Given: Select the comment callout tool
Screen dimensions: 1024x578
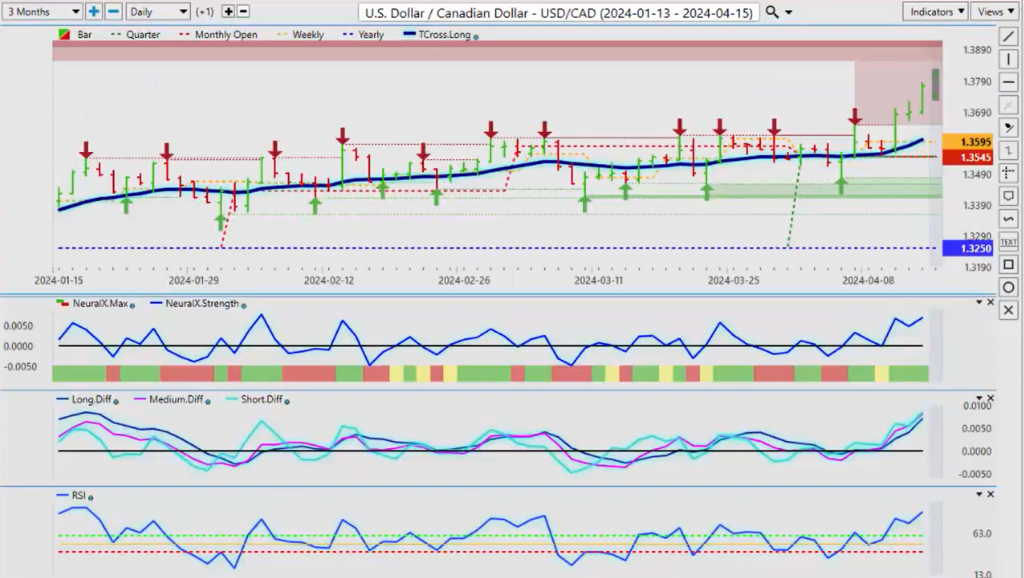Looking at the screenshot, I should (1008, 196).
